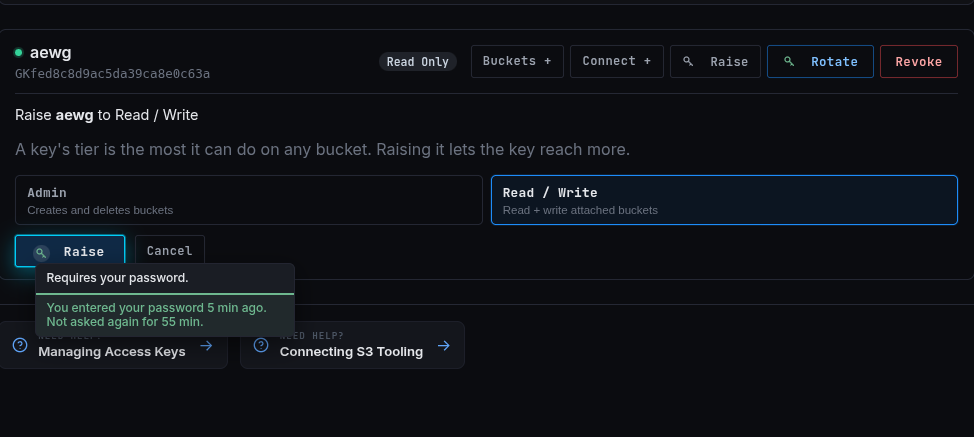The width and height of the screenshot is (974, 437).
Task: Click the green status dot next to aewg
Action: point(19,53)
